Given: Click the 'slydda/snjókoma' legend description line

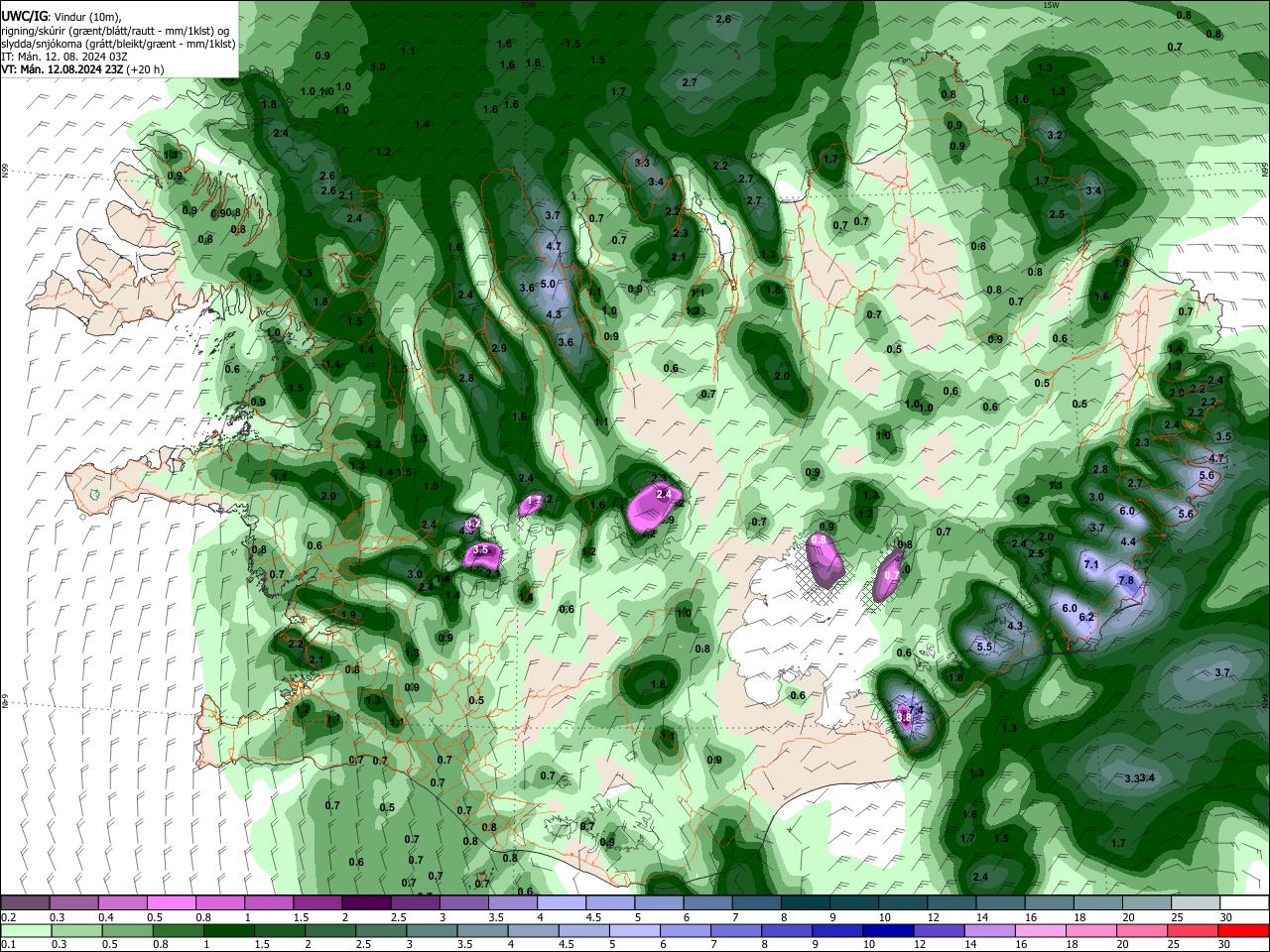Looking at the screenshot, I should [x=118, y=44].
